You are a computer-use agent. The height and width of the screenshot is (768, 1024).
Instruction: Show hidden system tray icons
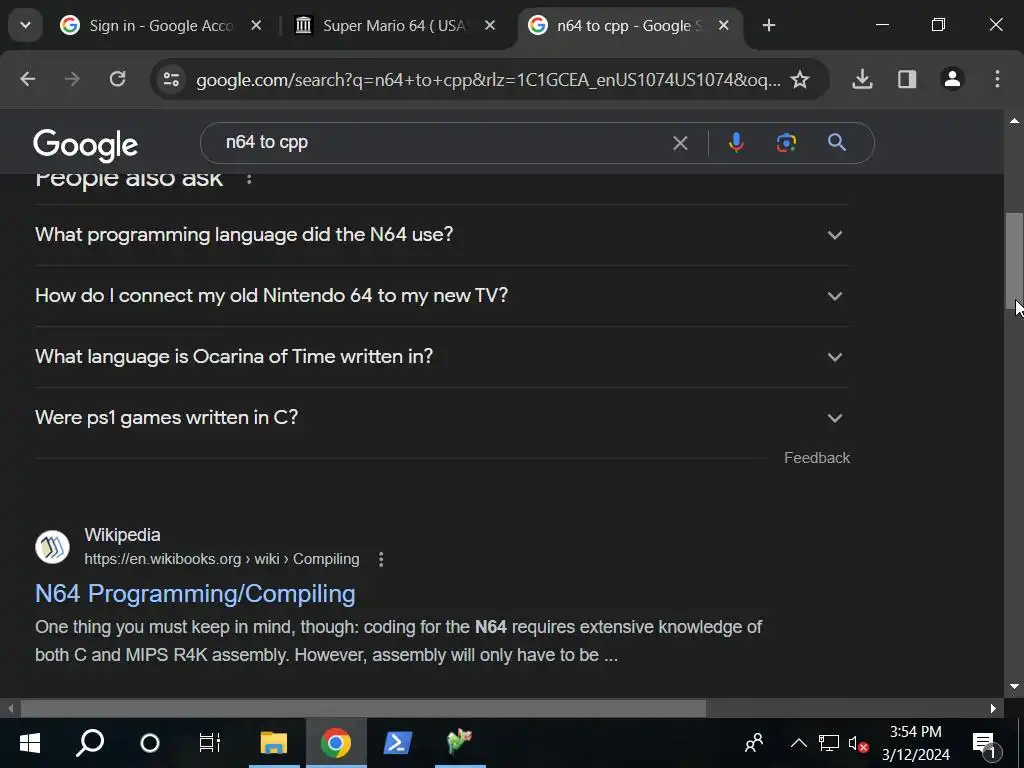click(x=798, y=743)
